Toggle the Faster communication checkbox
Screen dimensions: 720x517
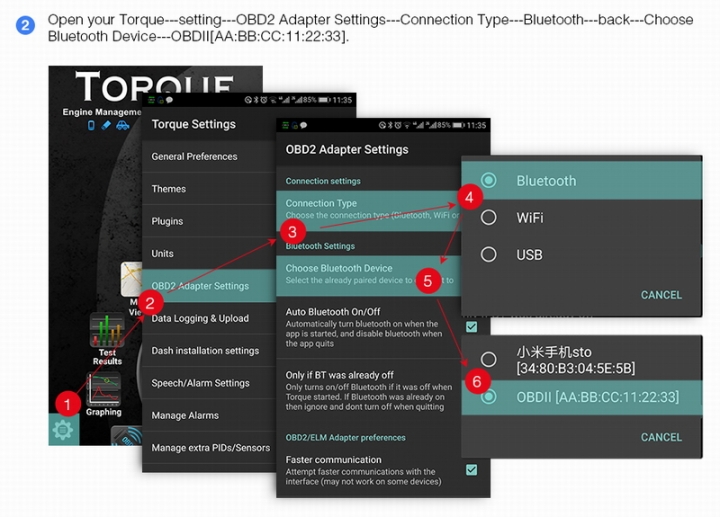click(471, 470)
